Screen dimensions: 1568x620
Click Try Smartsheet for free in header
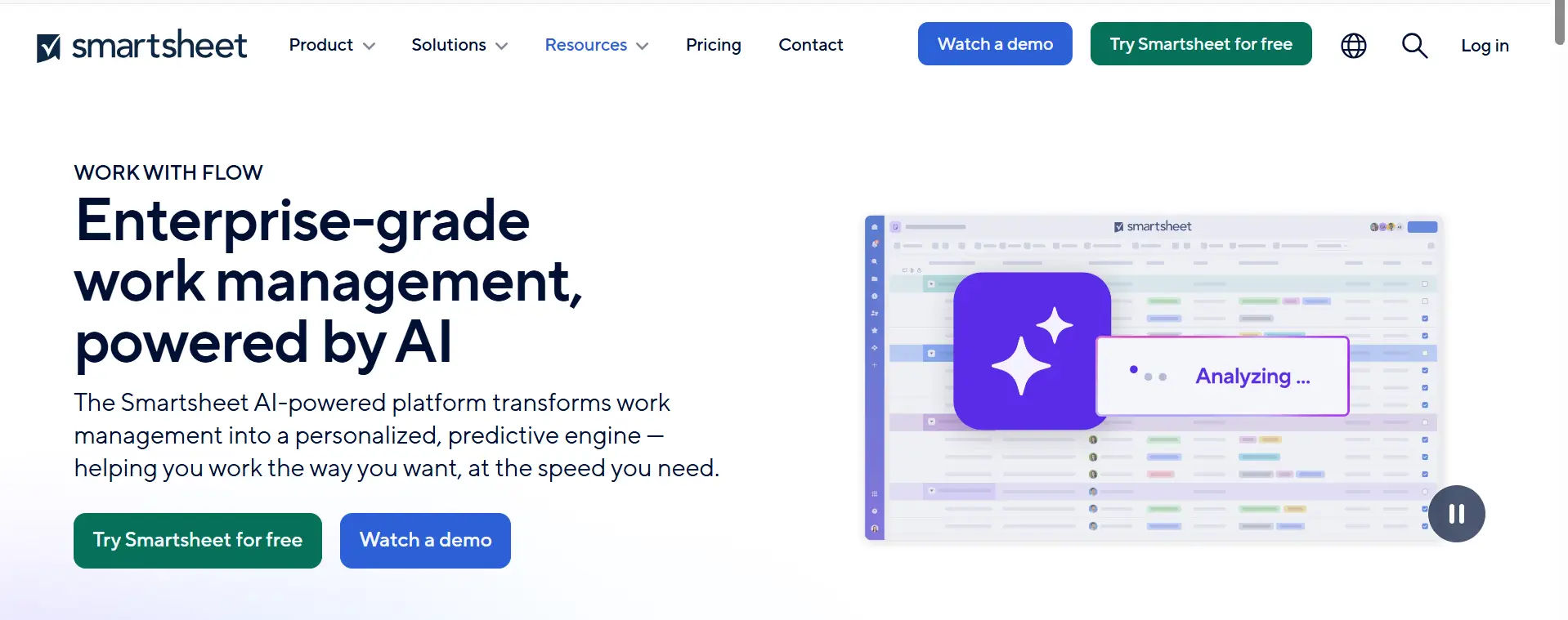click(x=1201, y=44)
